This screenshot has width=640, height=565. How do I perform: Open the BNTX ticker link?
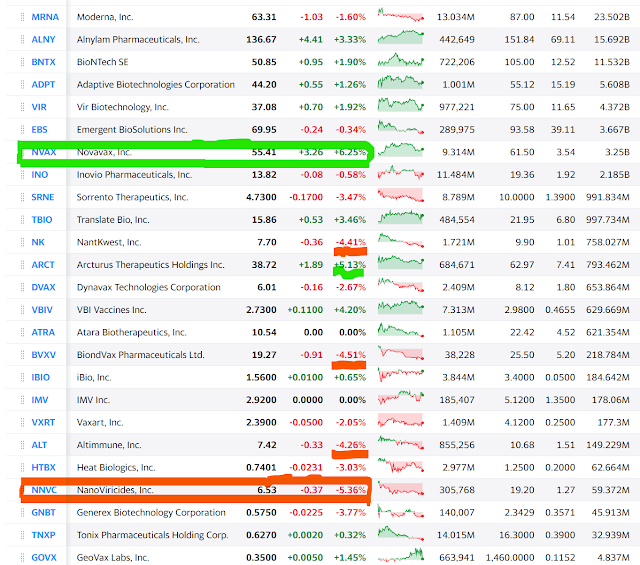[x=43, y=62]
